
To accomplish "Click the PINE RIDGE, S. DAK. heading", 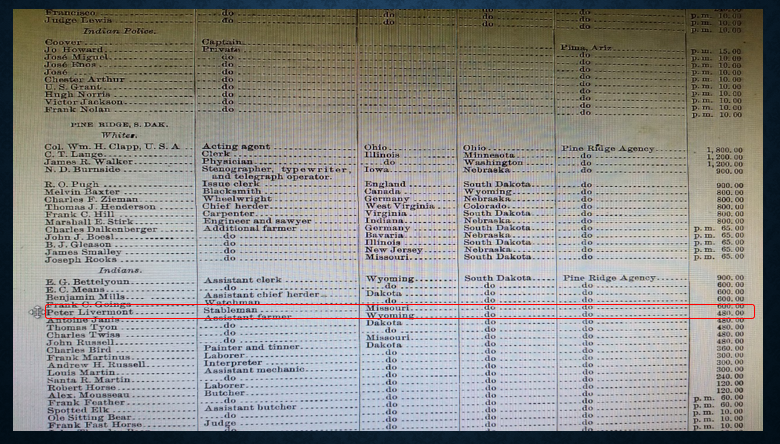I will pos(119,125).
